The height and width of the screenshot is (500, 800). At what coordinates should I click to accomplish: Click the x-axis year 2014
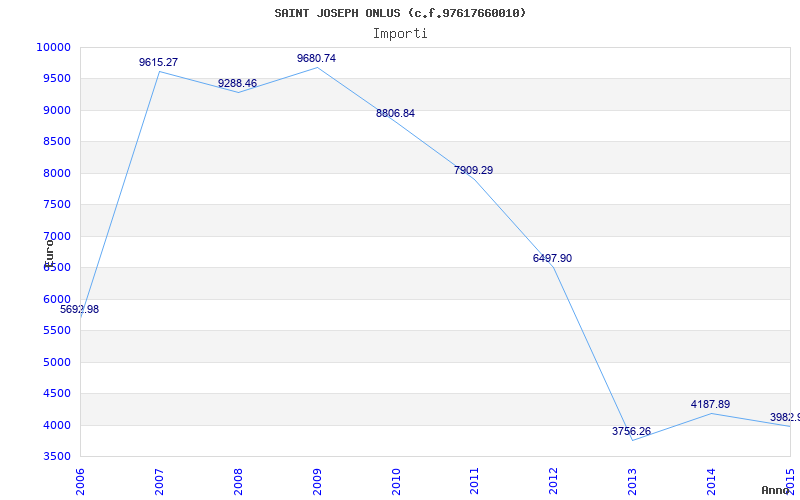point(711,481)
